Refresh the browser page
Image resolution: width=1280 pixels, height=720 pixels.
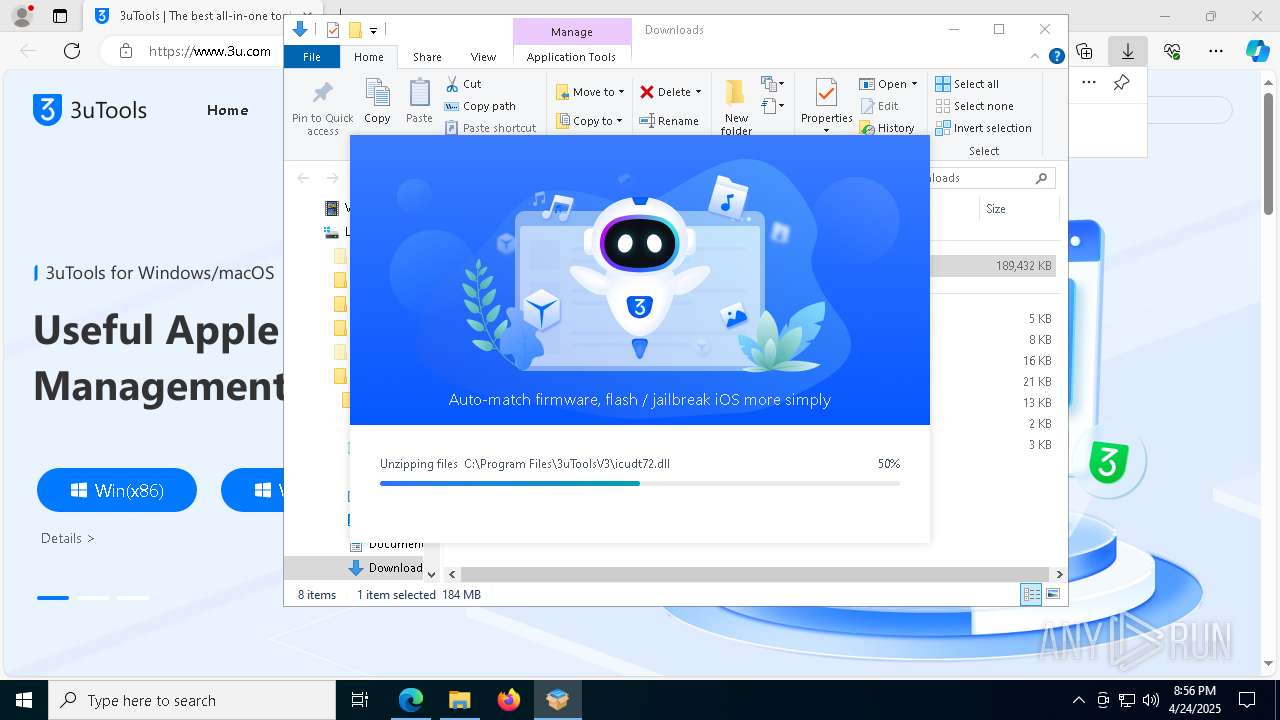pyautogui.click(x=71, y=51)
